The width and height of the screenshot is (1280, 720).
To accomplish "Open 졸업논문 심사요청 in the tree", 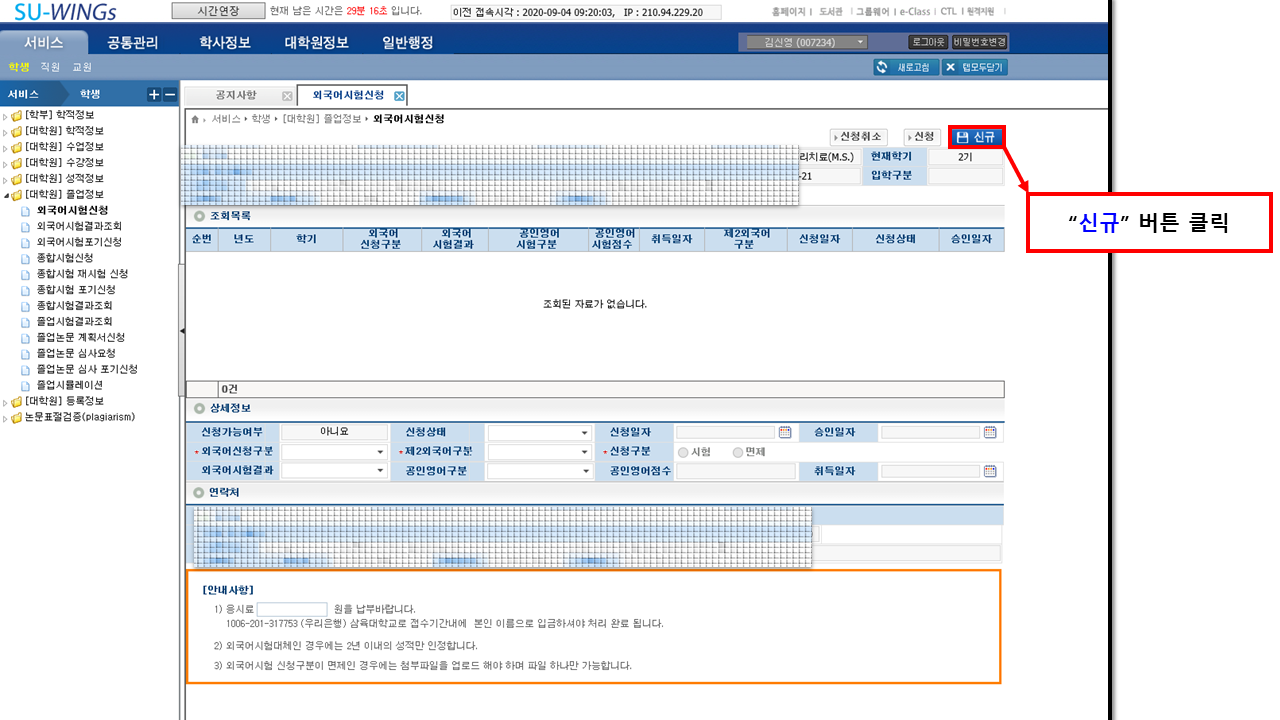I will tap(76, 353).
